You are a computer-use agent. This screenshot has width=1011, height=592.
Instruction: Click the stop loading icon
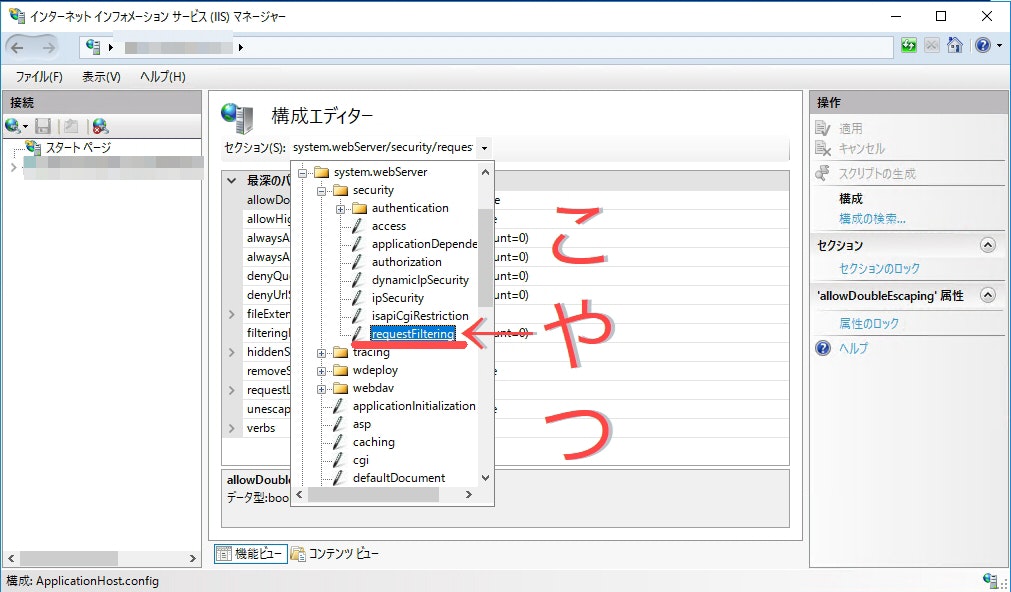point(932,46)
